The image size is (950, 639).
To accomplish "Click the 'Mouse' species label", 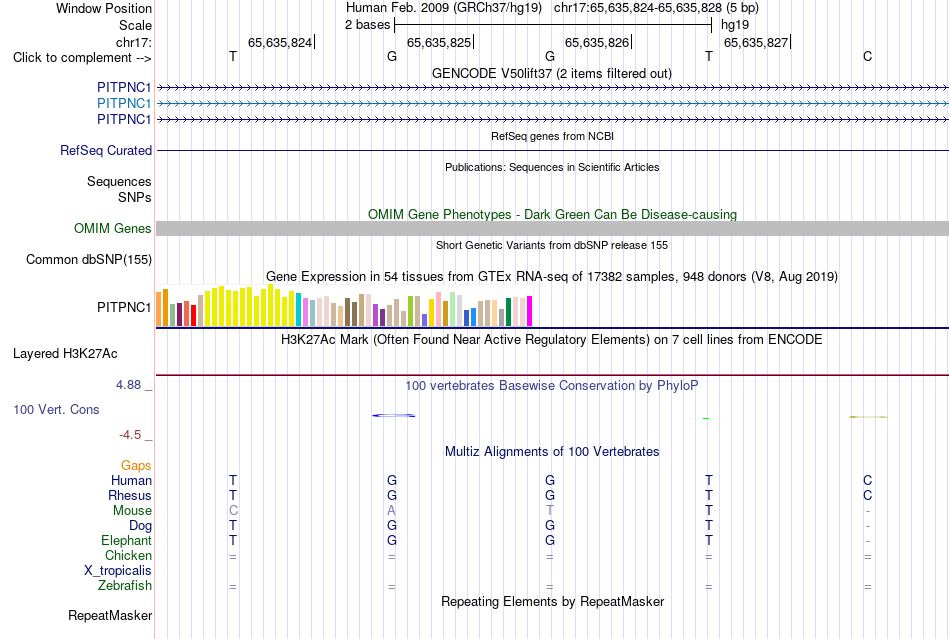I will (132, 511).
